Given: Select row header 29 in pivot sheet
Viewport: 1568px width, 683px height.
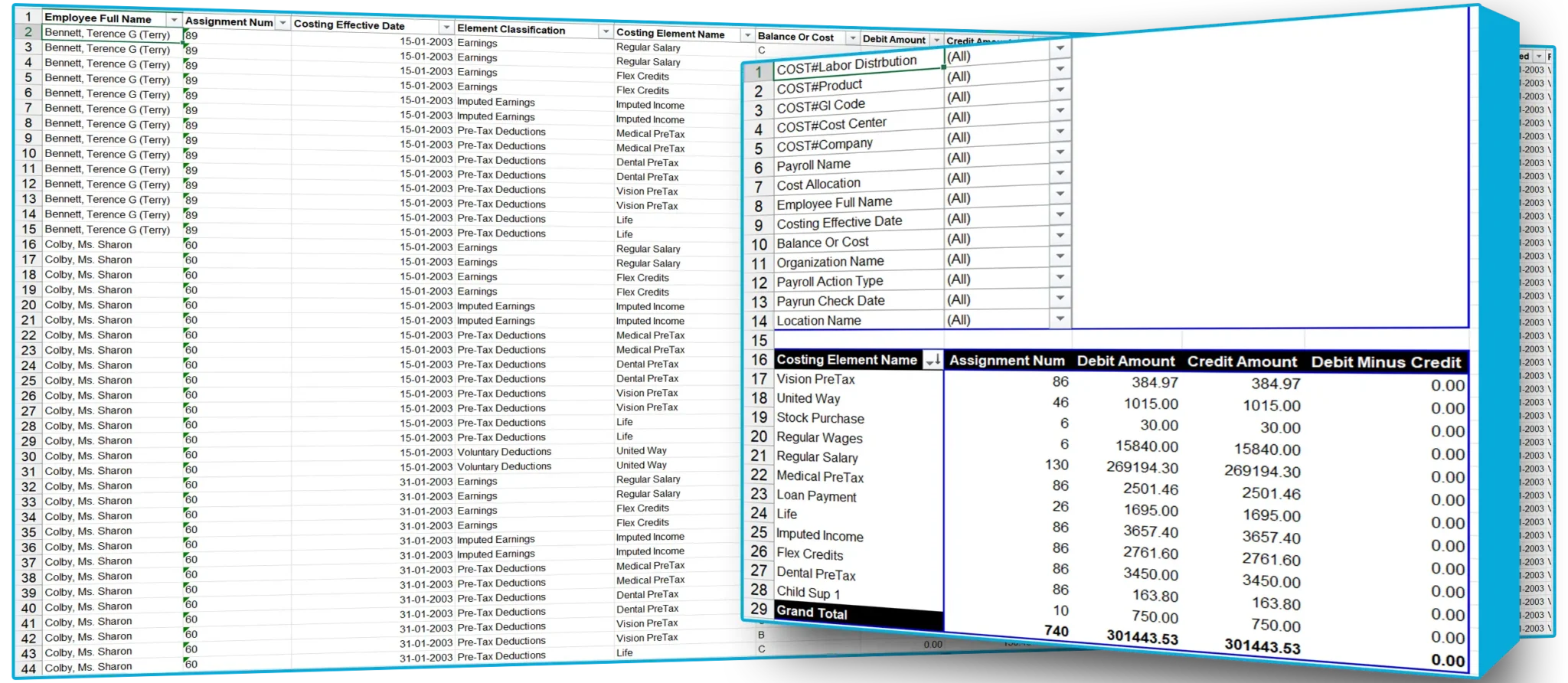Looking at the screenshot, I should [x=759, y=609].
